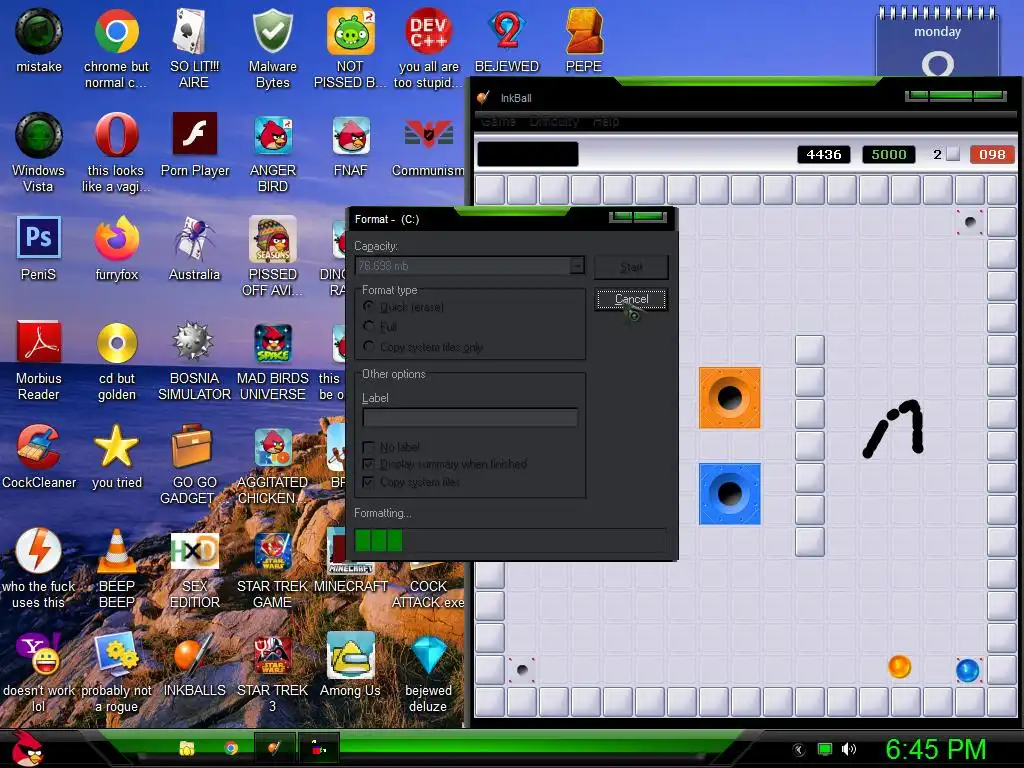This screenshot has height=768, width=1024.
Task: Open the furryfox browser icon
Action: pos(116,248)
